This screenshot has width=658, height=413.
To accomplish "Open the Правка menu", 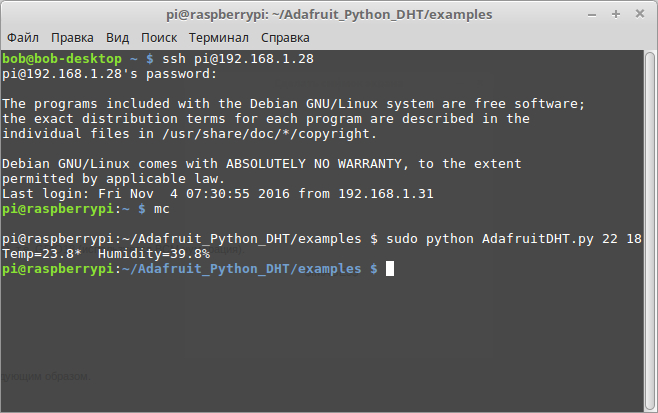I will (72, 38).
